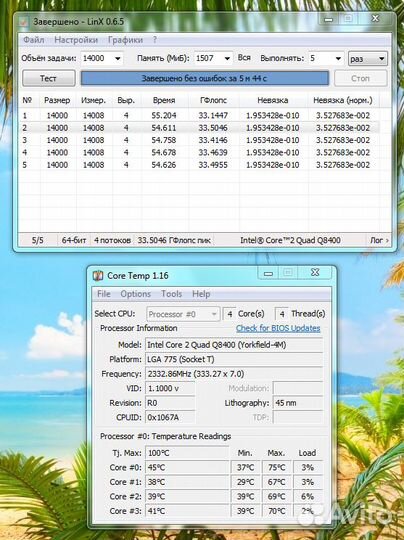Click the Вся memory button

tap(244, 58)
